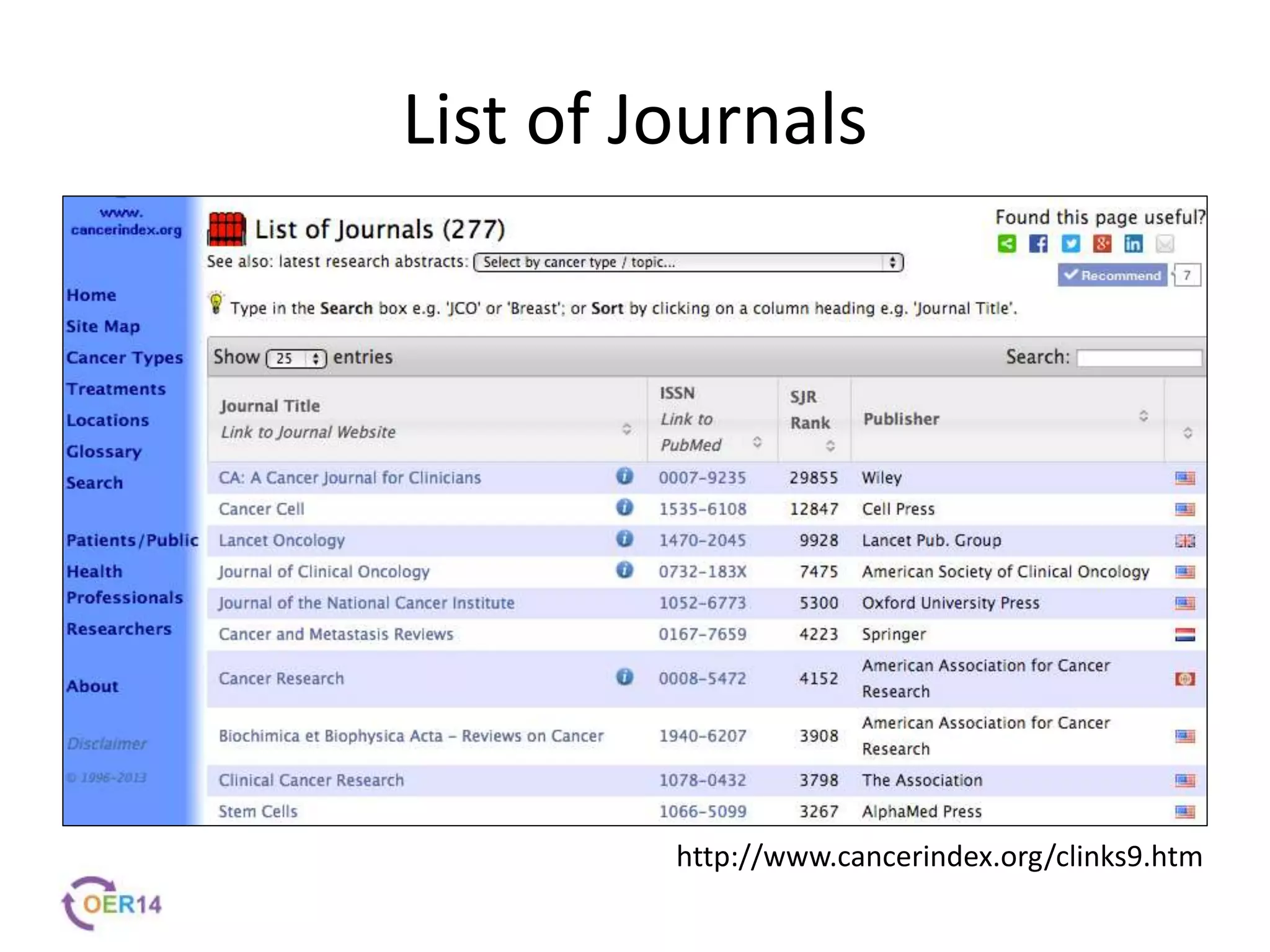Screen dimensions: 1270x952
Task: Go to Home in sidebar
Action: (91, 295)
